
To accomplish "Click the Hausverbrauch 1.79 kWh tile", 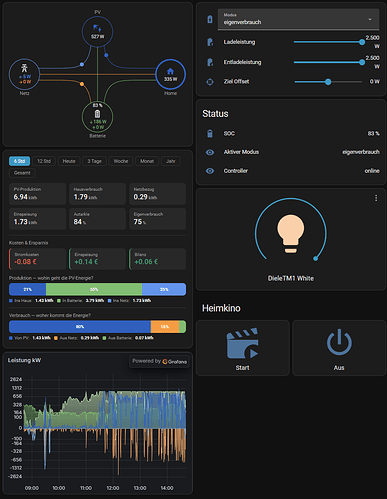I will (97, 194).
